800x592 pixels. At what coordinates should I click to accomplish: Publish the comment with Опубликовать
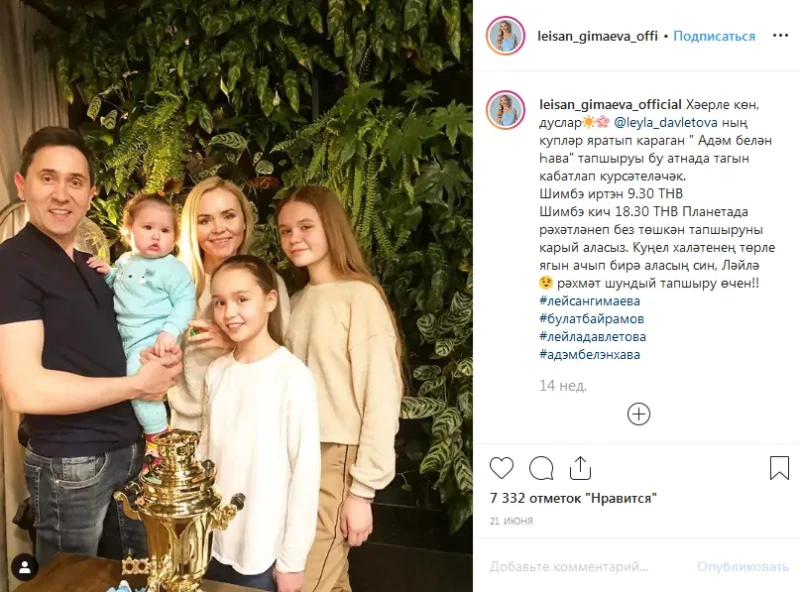743,566
